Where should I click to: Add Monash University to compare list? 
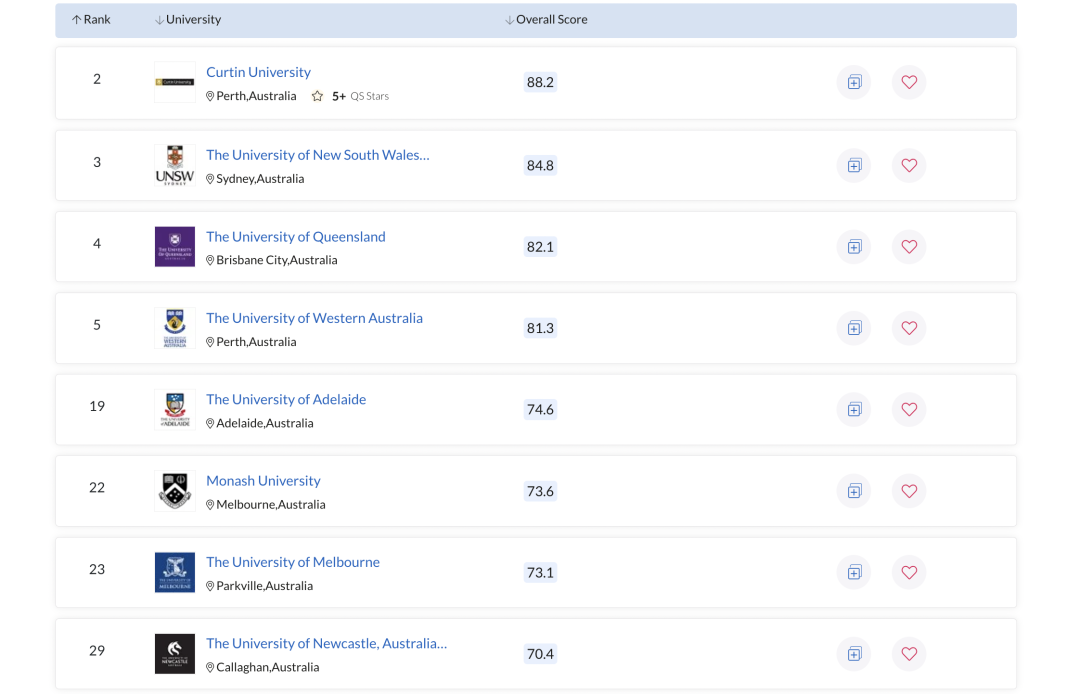tap(854, 491)
